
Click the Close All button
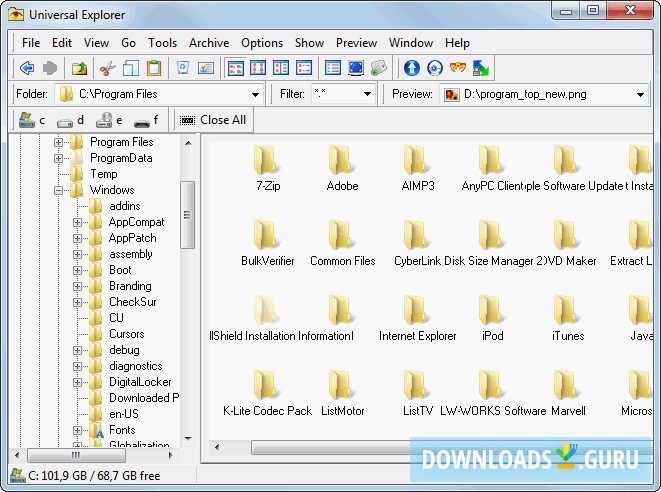pos(213,120)
